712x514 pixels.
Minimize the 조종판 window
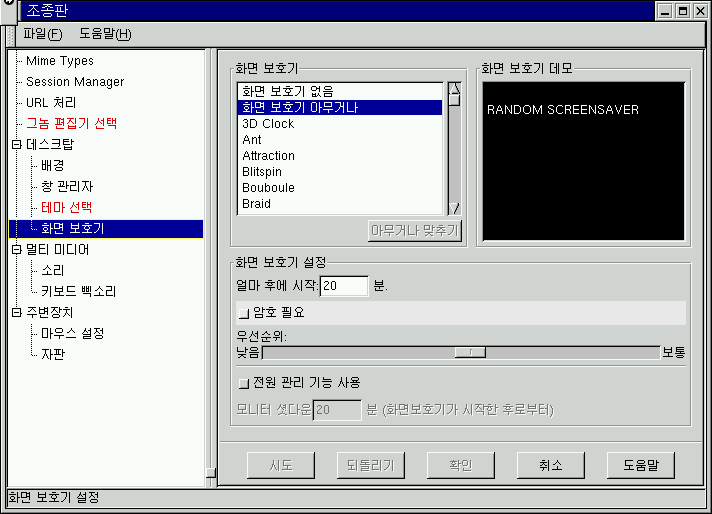665,11
